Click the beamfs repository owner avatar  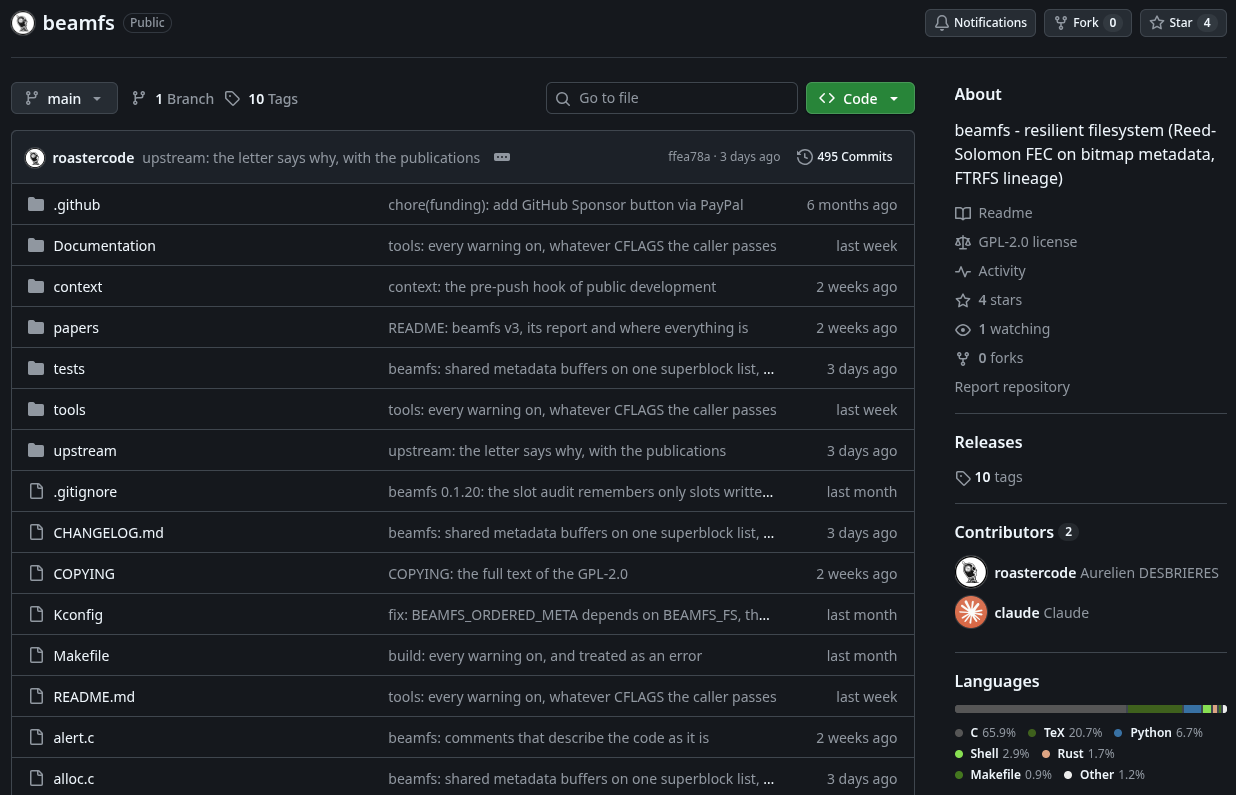tap(23, 23)
